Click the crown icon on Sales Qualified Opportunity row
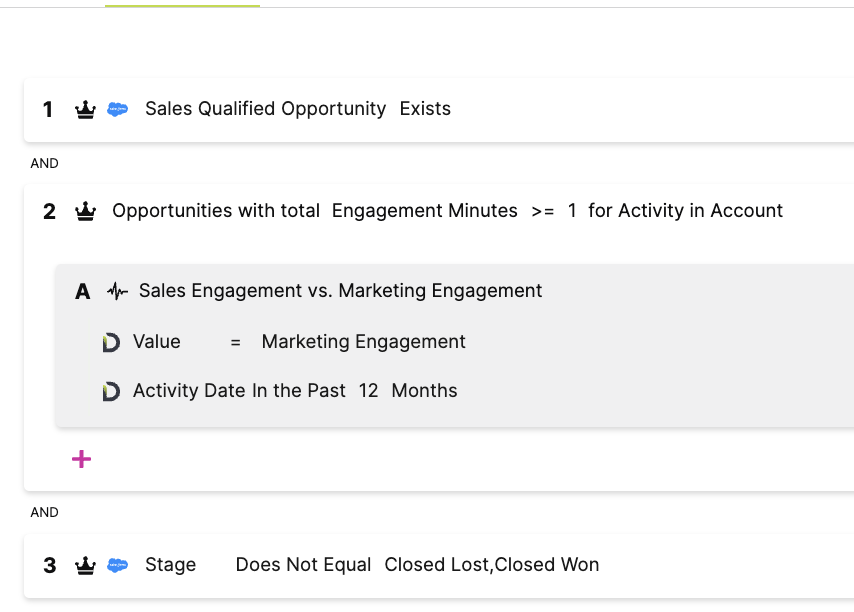854x612 pixels. point(86,109)
